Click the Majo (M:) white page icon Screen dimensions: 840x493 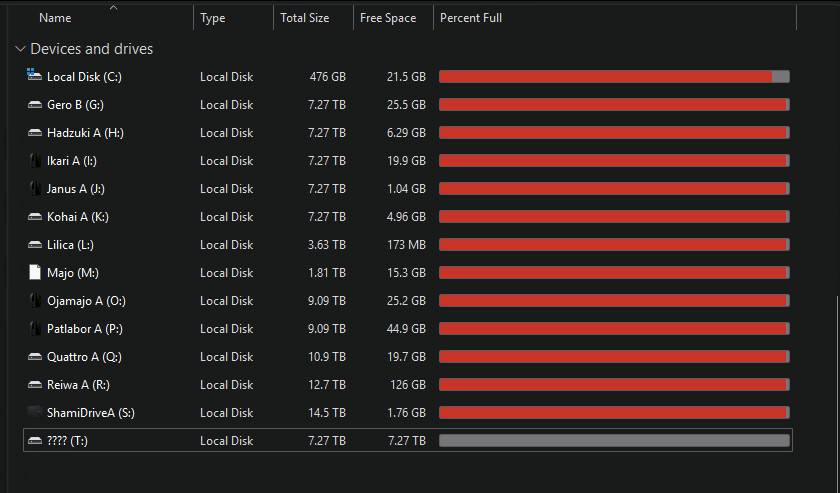coord(35,272)
